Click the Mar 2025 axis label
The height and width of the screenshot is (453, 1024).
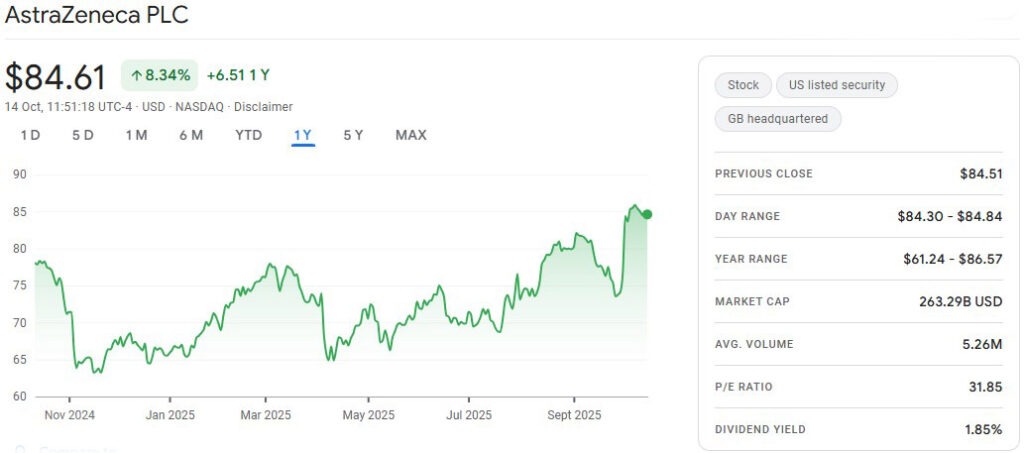(x=266, y=415)
